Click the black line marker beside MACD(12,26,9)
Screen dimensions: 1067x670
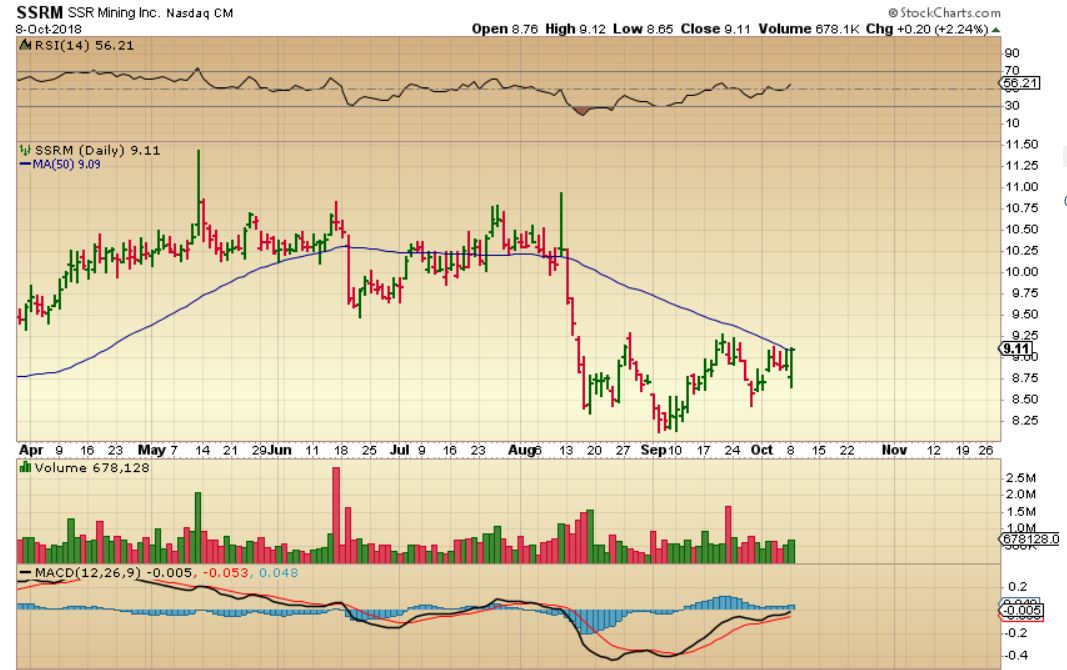pyautogui.click(x=25, y=573)
